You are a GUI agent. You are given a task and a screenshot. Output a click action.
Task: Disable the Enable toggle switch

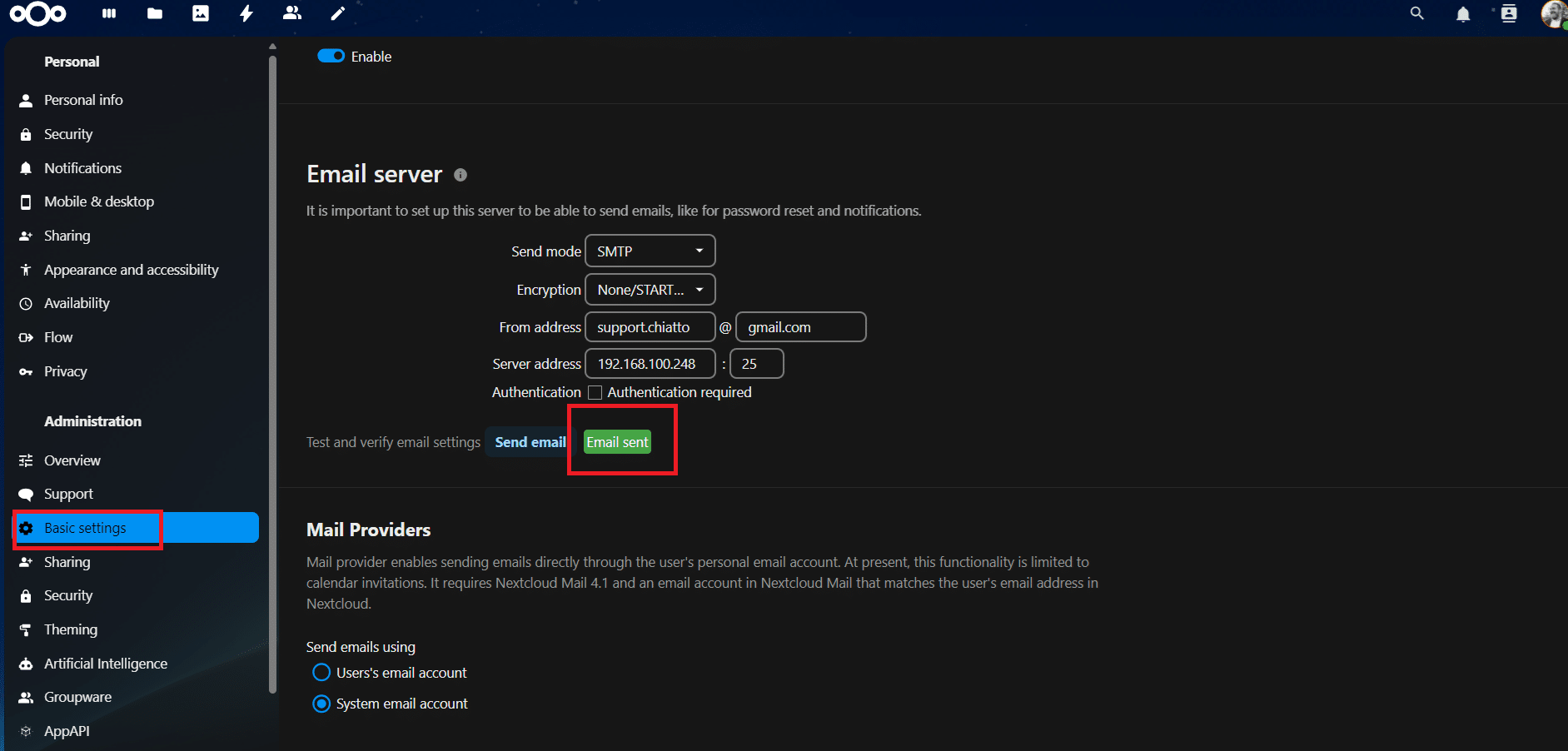331,56
